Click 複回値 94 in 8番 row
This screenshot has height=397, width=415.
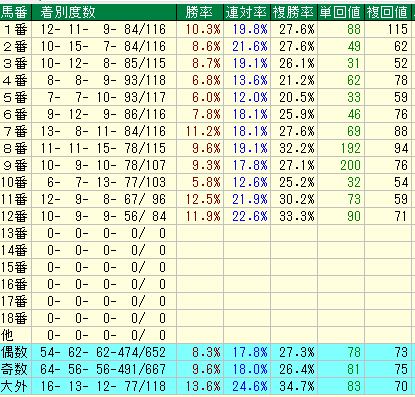(401, 149)
